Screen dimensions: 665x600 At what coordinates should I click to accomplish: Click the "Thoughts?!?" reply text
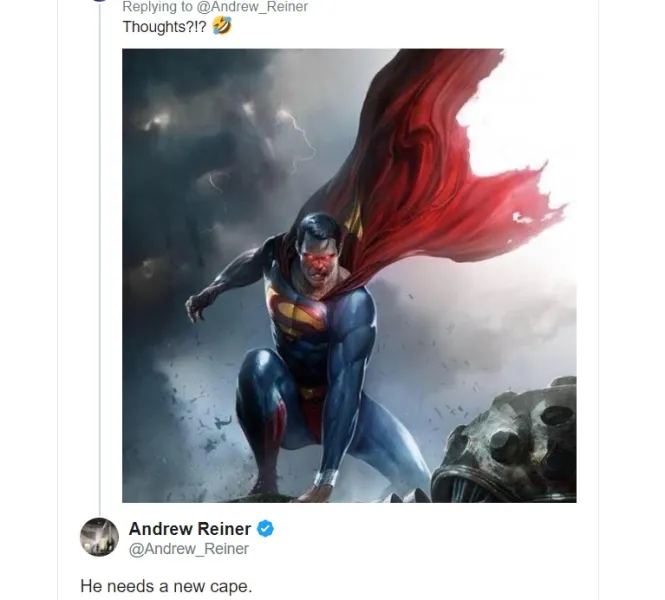tap(165, 27)
